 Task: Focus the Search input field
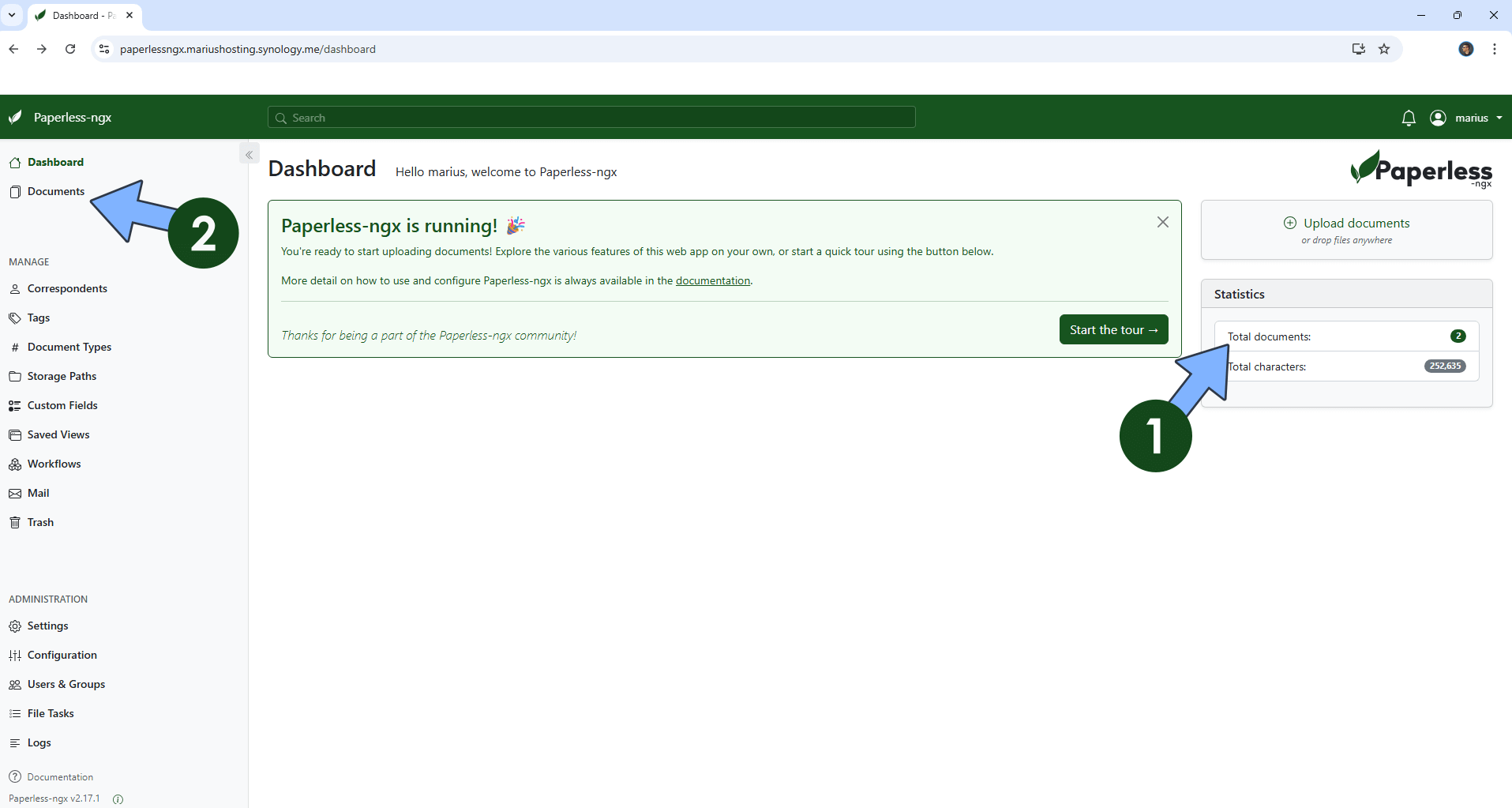point(591,118)
